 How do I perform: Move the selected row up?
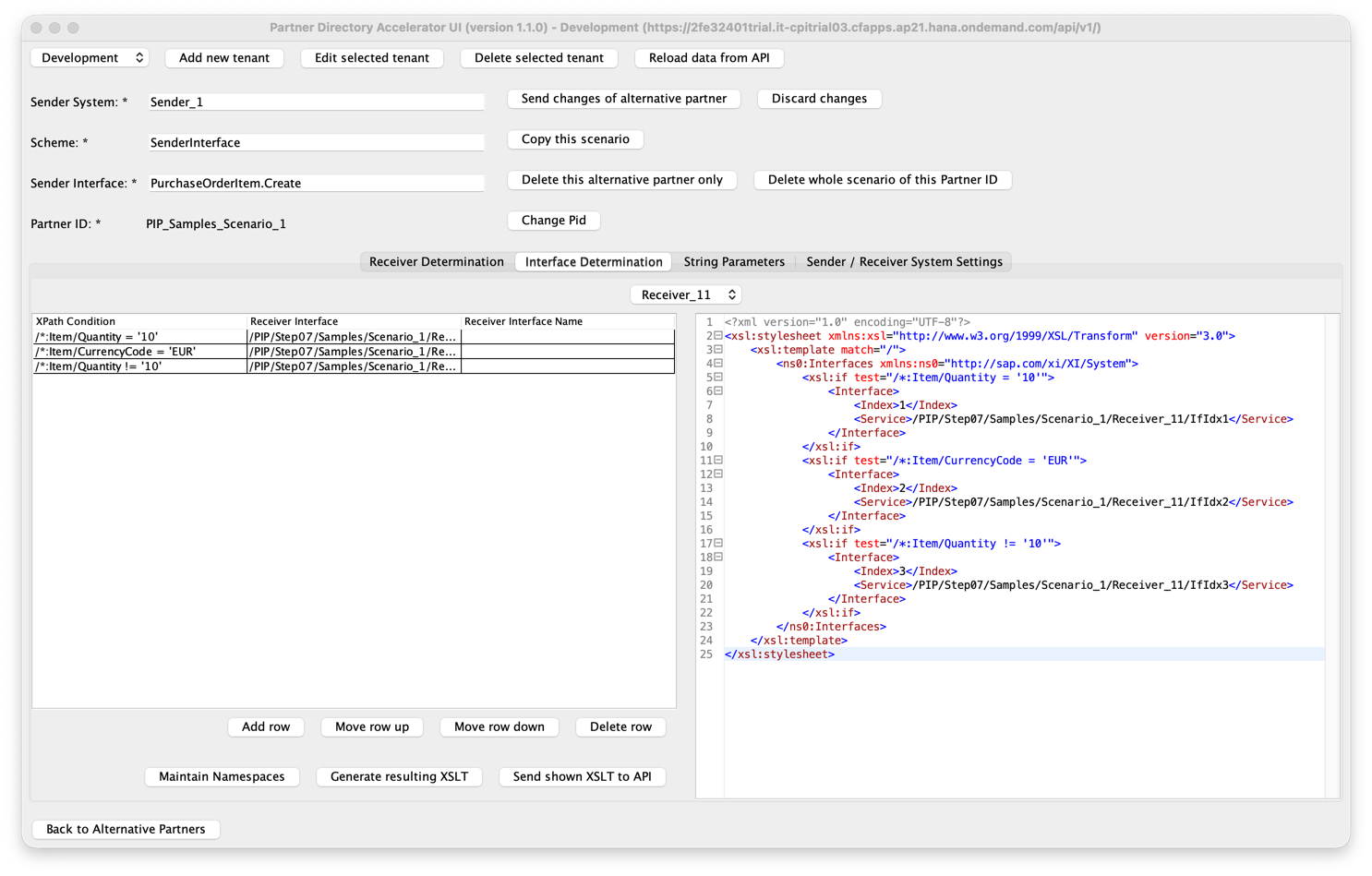[372, 727]
